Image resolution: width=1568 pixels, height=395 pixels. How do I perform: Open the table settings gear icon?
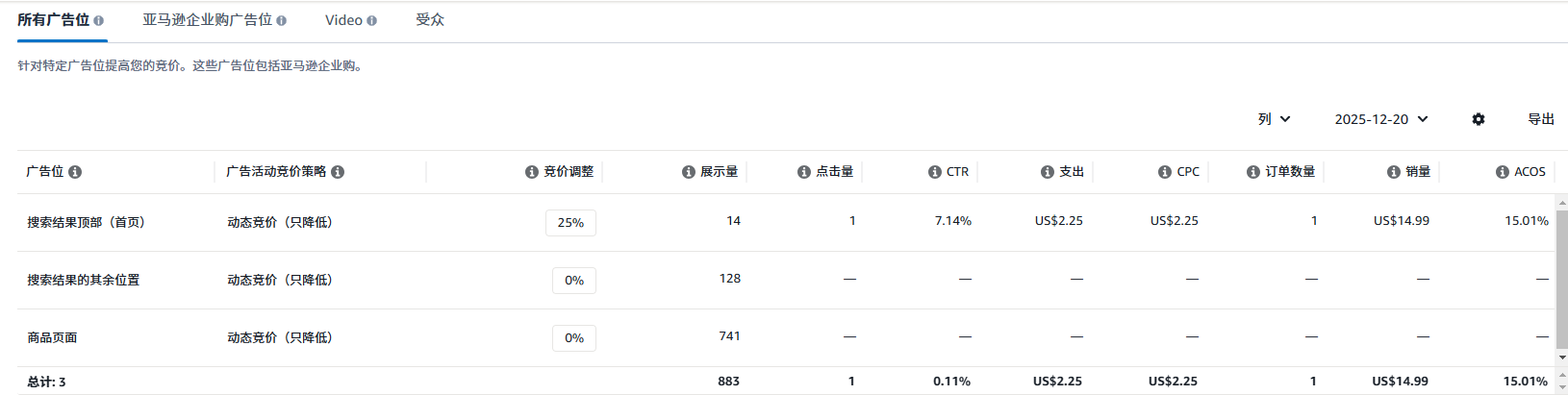click(x=1479, y=119)
